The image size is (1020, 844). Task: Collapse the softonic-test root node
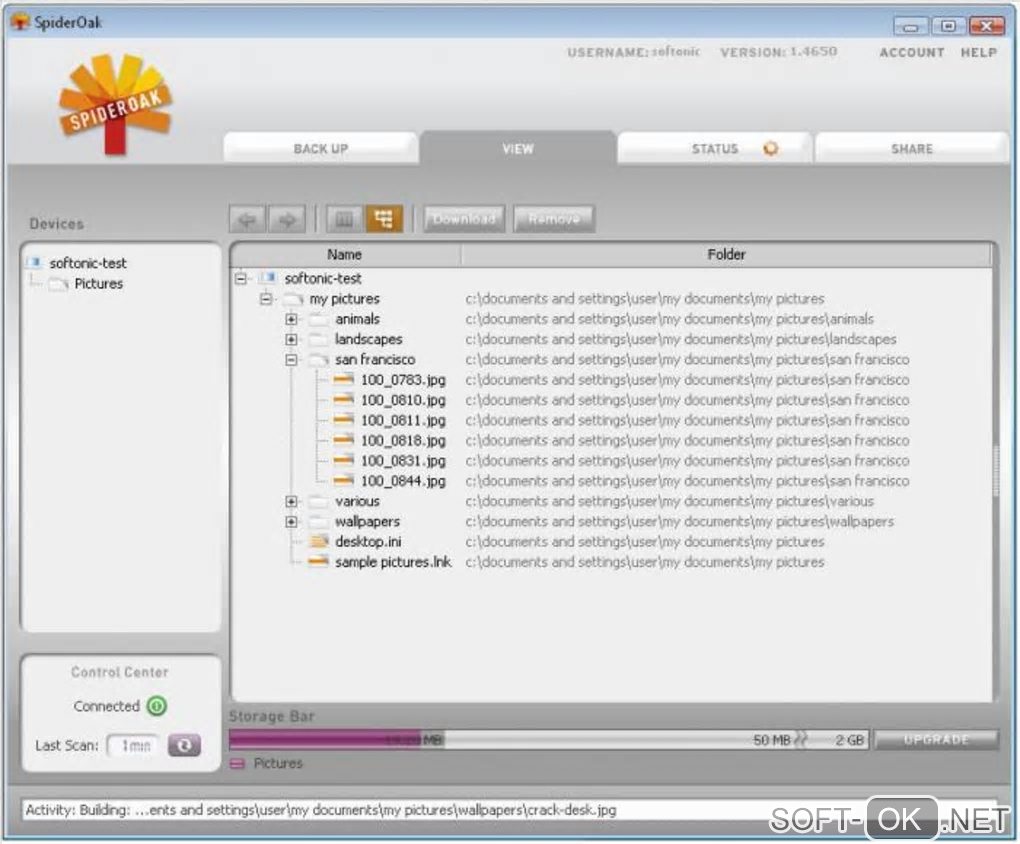pos(241,279)
